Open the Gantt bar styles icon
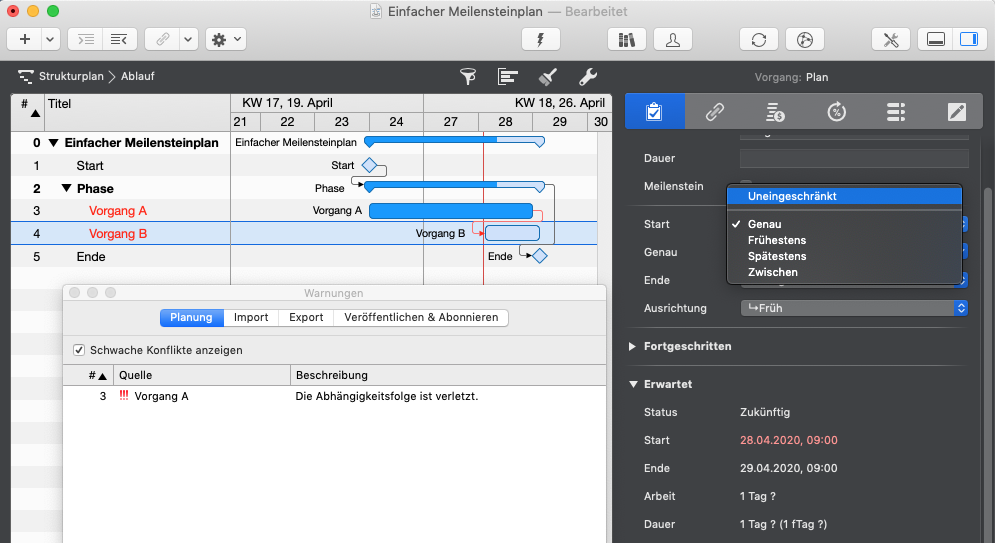The width and height of the screenshot is (995, 543). 508,77
